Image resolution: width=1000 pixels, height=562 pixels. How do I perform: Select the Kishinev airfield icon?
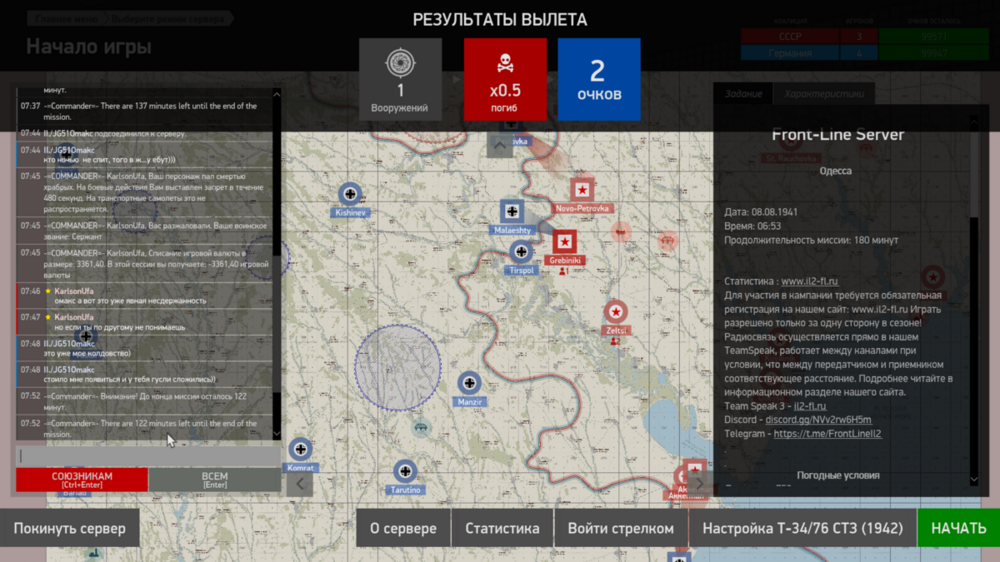[349, 193]
